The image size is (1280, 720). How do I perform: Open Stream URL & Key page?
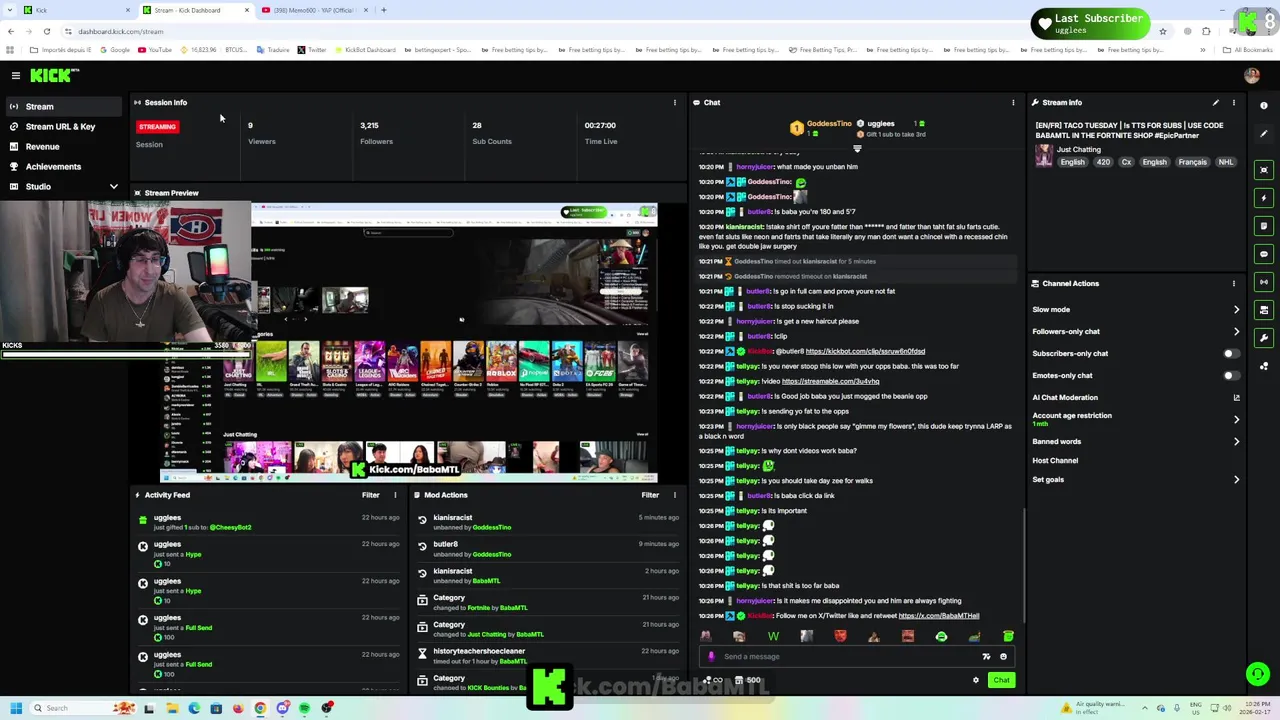click(x=62, y=127)
